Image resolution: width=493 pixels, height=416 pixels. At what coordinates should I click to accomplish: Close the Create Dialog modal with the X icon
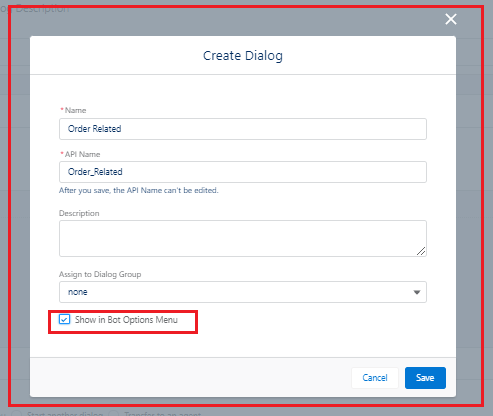451,19
